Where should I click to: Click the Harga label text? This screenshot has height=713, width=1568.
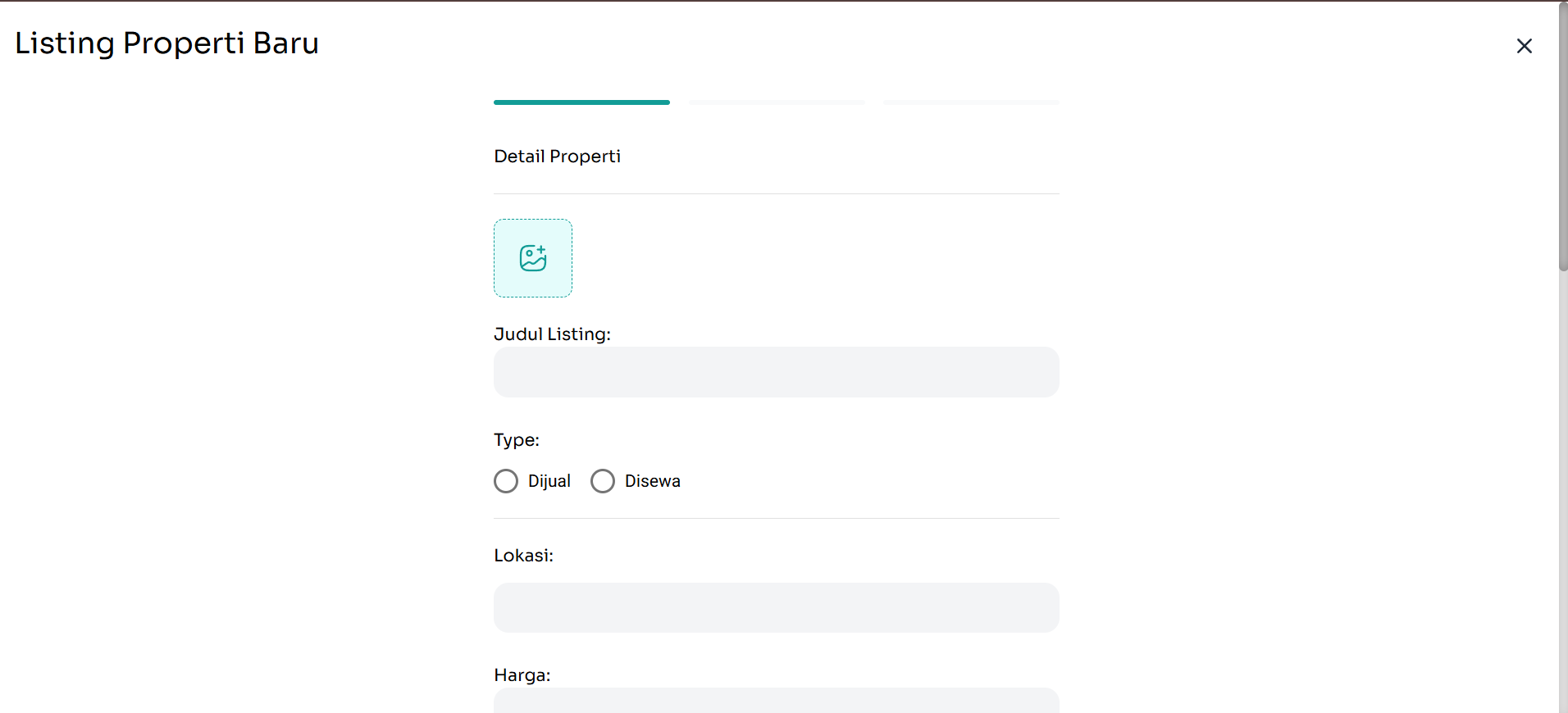522,675
